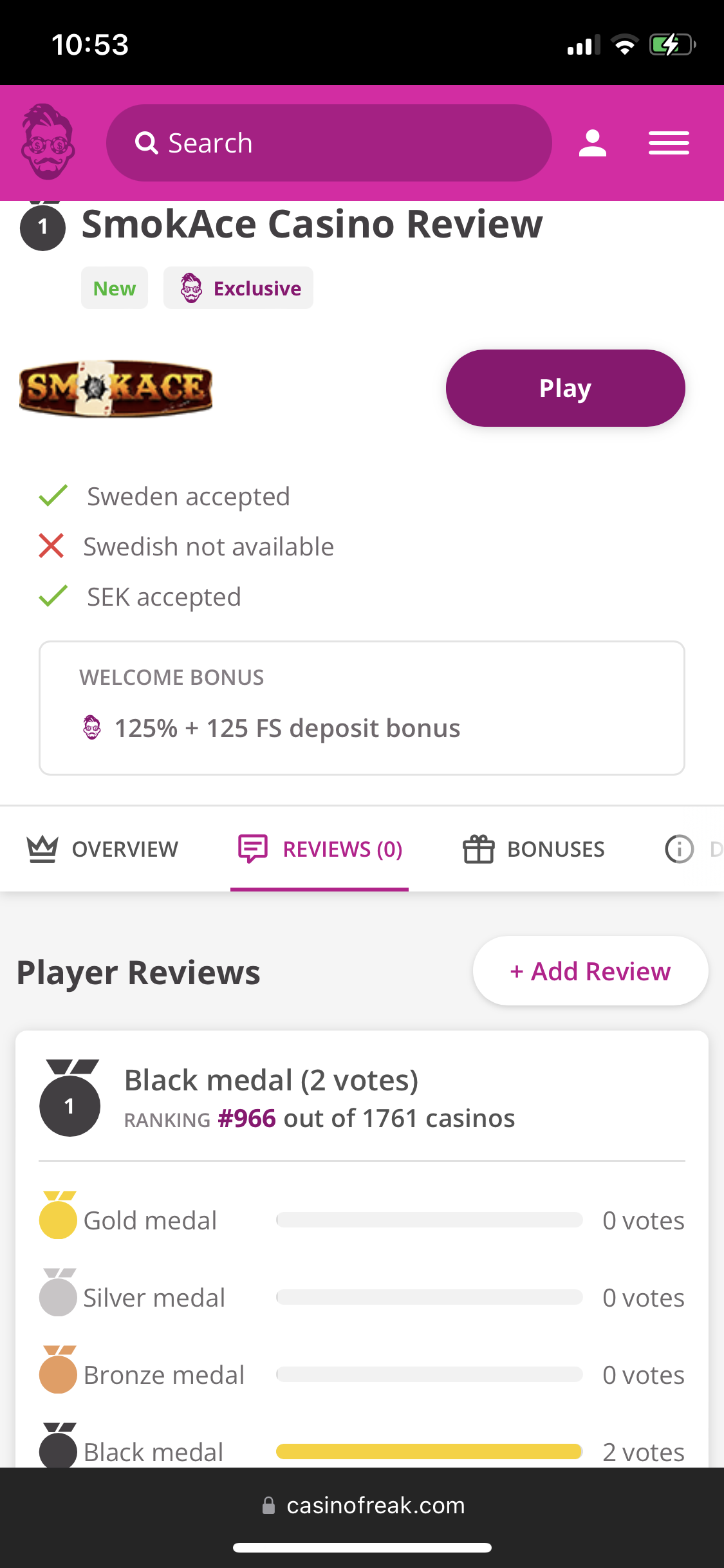Screen dimensions: 724x1568
Task: Click the search magnifier icon
Action: pos(147,143)
